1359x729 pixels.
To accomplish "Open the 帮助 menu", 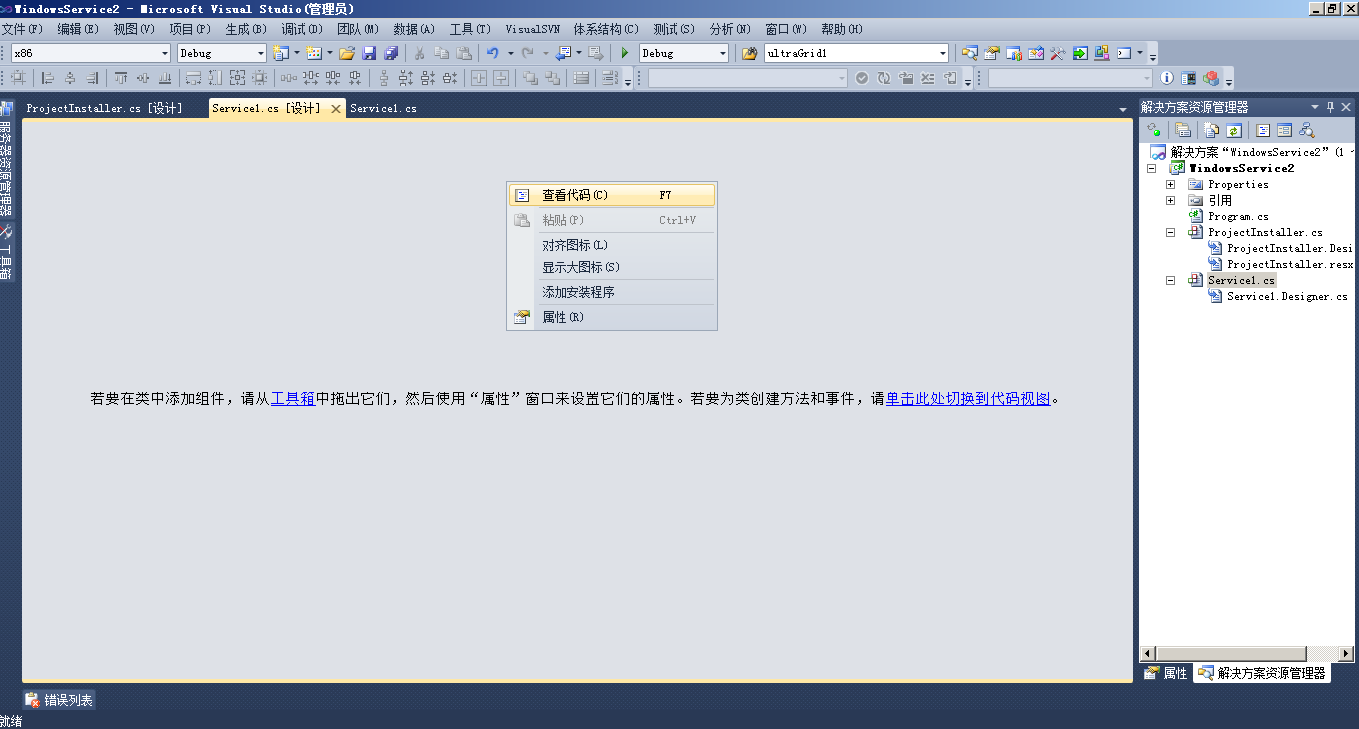I will pyautogui.click(x=842, y=29).
